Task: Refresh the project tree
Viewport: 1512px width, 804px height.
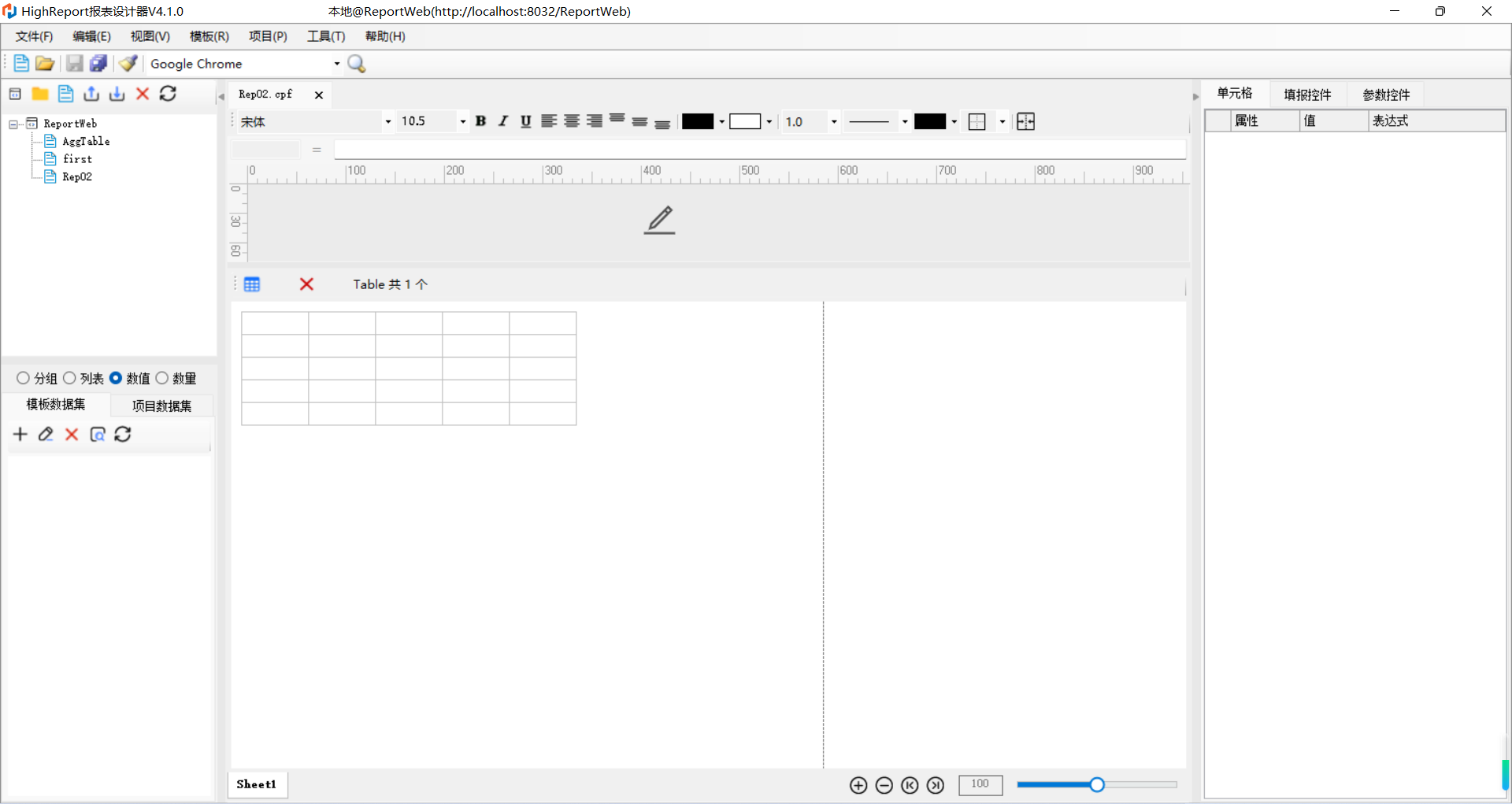Action: pyautogui.click(x=168, y=94)
